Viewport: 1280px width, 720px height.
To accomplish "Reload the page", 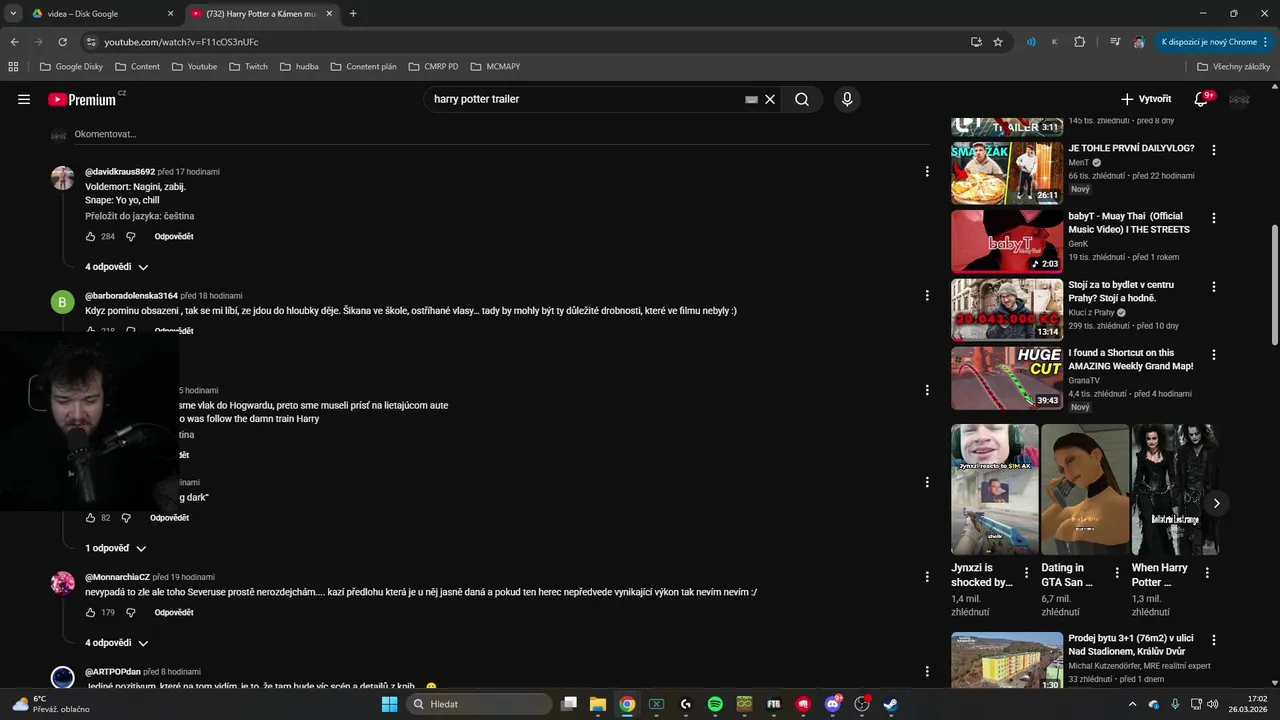I will (x=62, y=42).
